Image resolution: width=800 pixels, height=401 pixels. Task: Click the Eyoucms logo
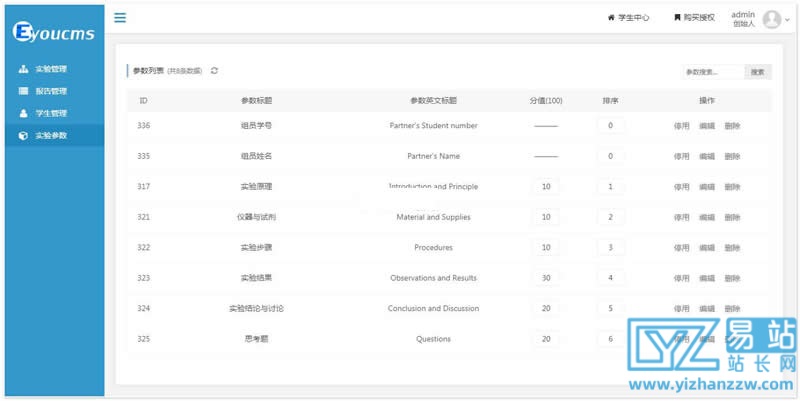[54, 33]
